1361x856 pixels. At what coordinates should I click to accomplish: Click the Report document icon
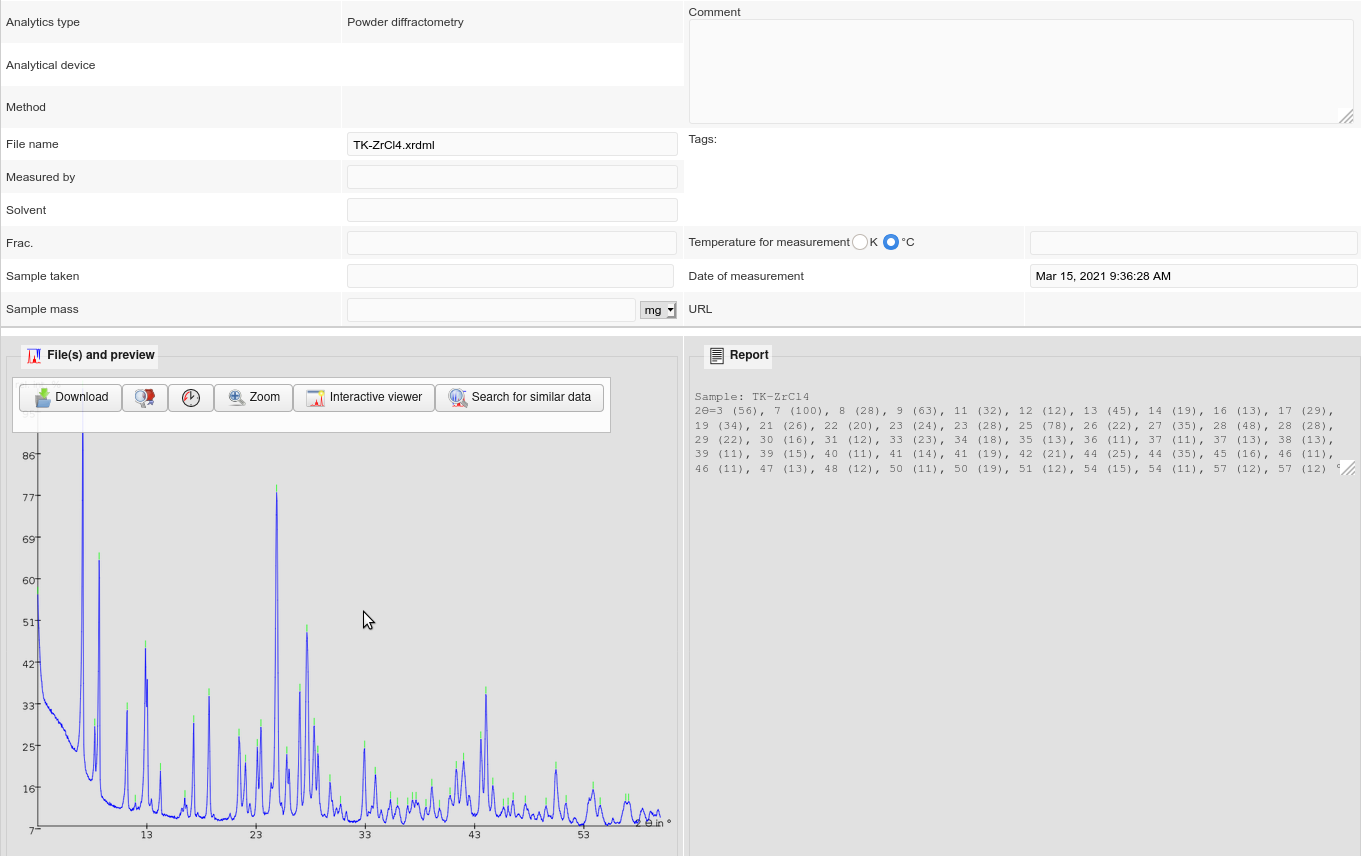tap(716, 355)
